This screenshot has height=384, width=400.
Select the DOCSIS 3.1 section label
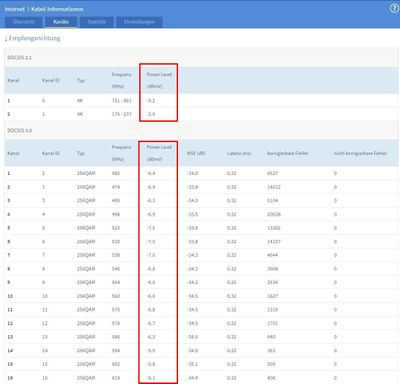tap(20, 58)
